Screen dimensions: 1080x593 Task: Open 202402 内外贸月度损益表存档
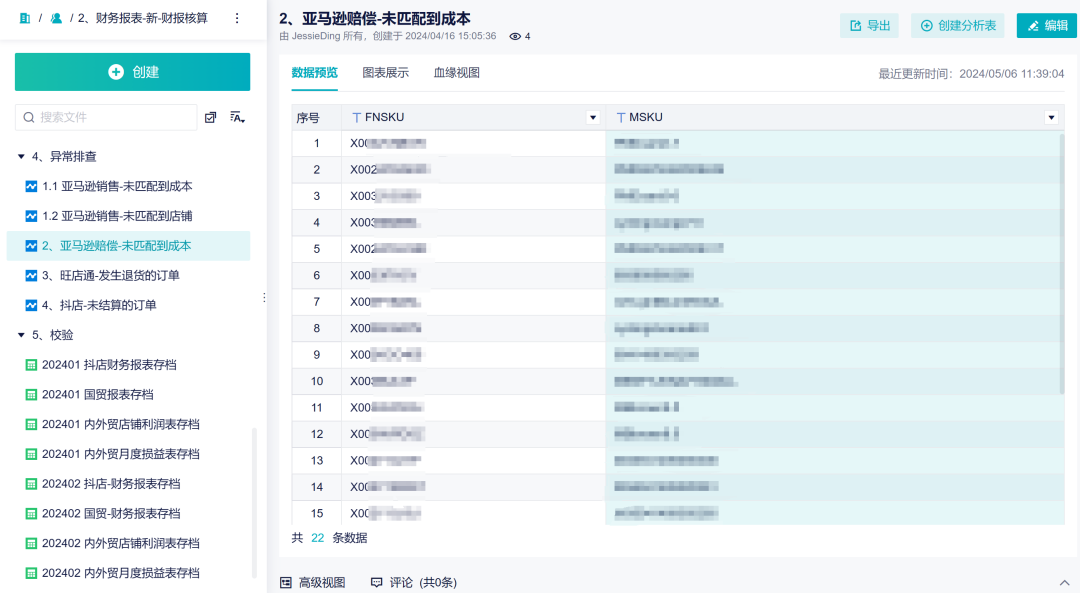pyautogui.click(x=121, y=573)
